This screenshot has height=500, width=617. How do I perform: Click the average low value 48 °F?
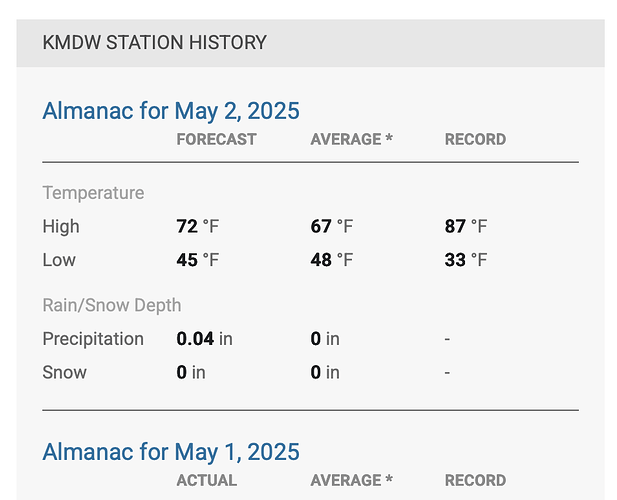332,260
